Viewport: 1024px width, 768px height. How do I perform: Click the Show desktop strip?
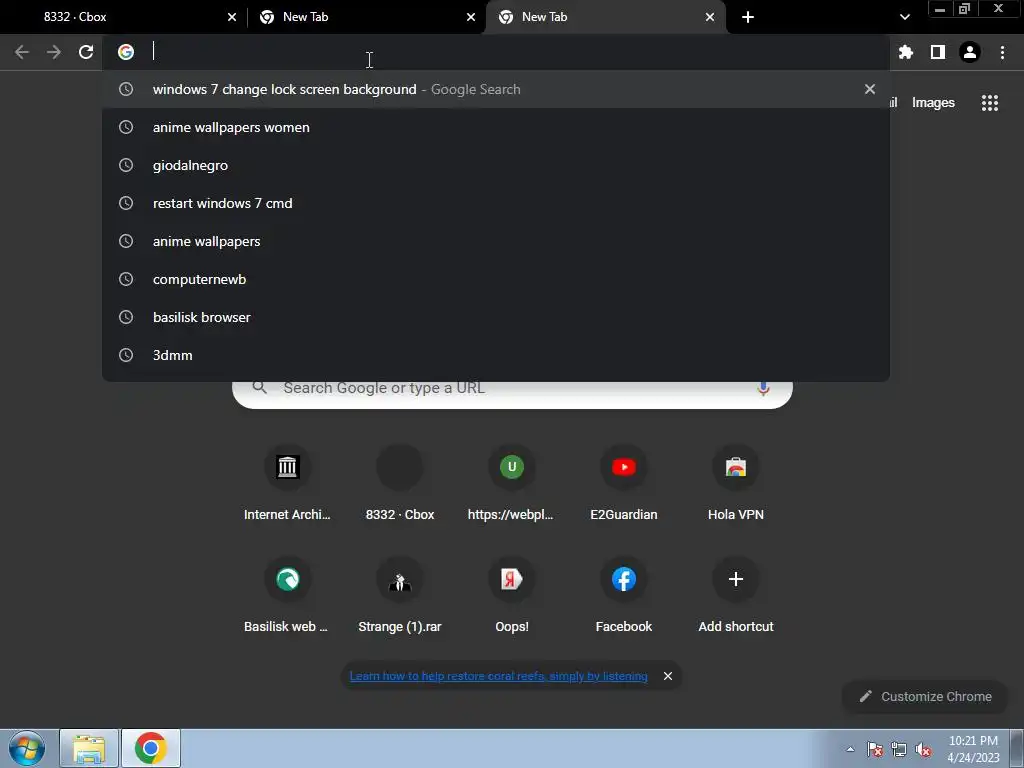pyautogui.click(x=1017, y=748)
